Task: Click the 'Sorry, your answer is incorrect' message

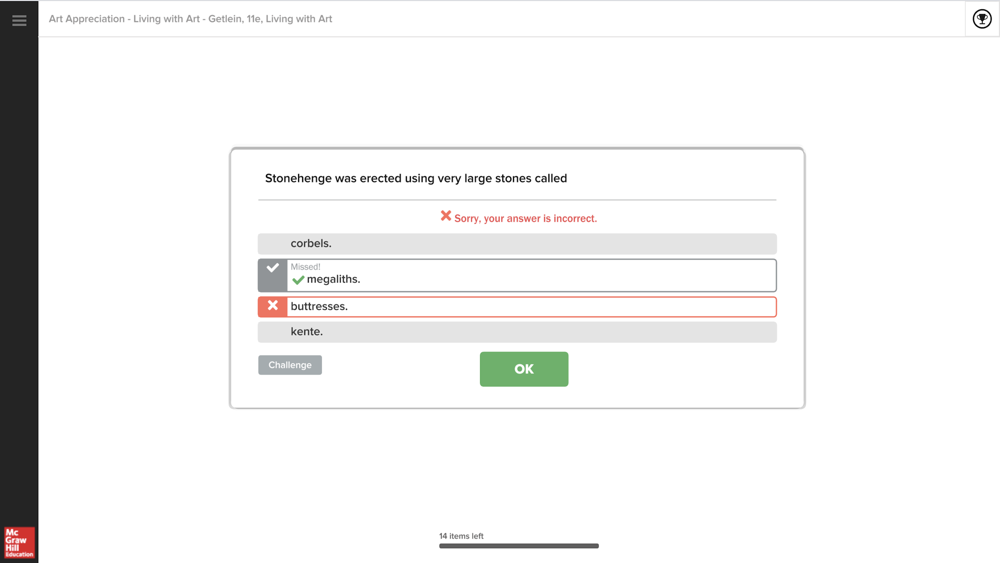Action: (526, 218)
